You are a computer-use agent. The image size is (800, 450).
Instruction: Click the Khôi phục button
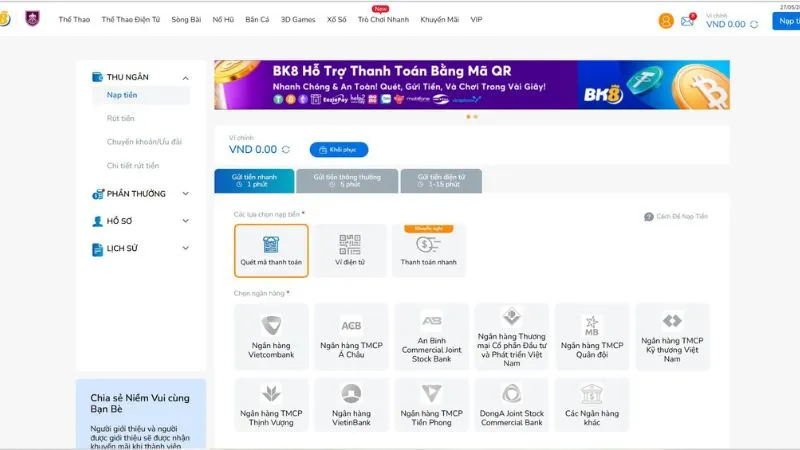[x=339, y=149]
